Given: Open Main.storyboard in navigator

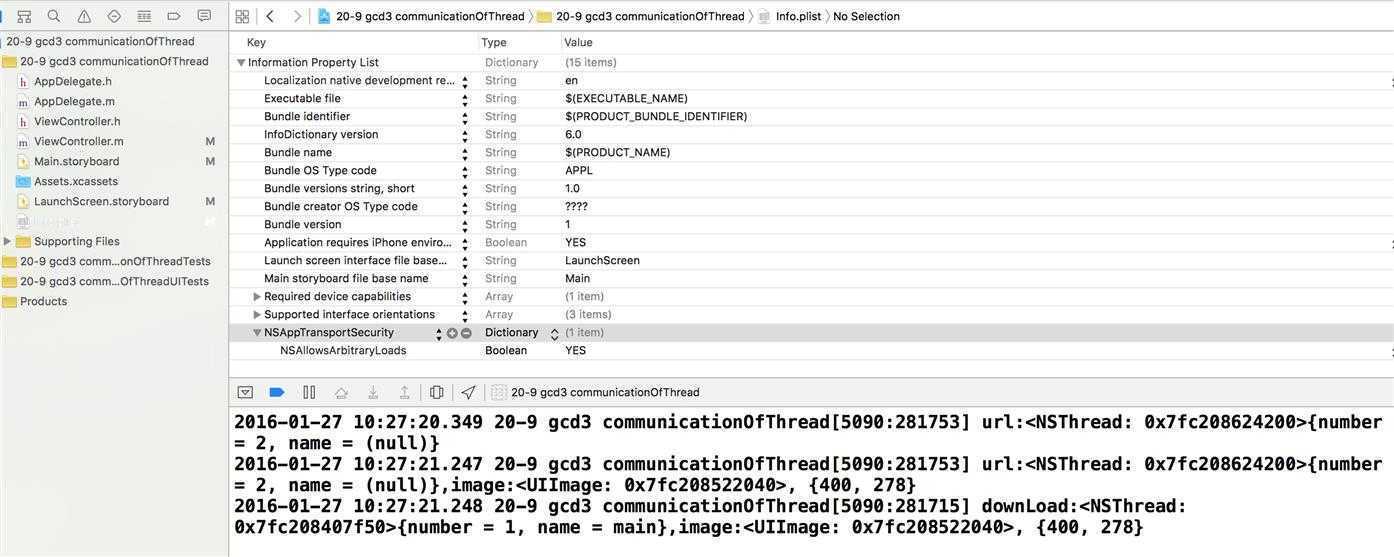Looking at the screenshot, I should 76,161.
